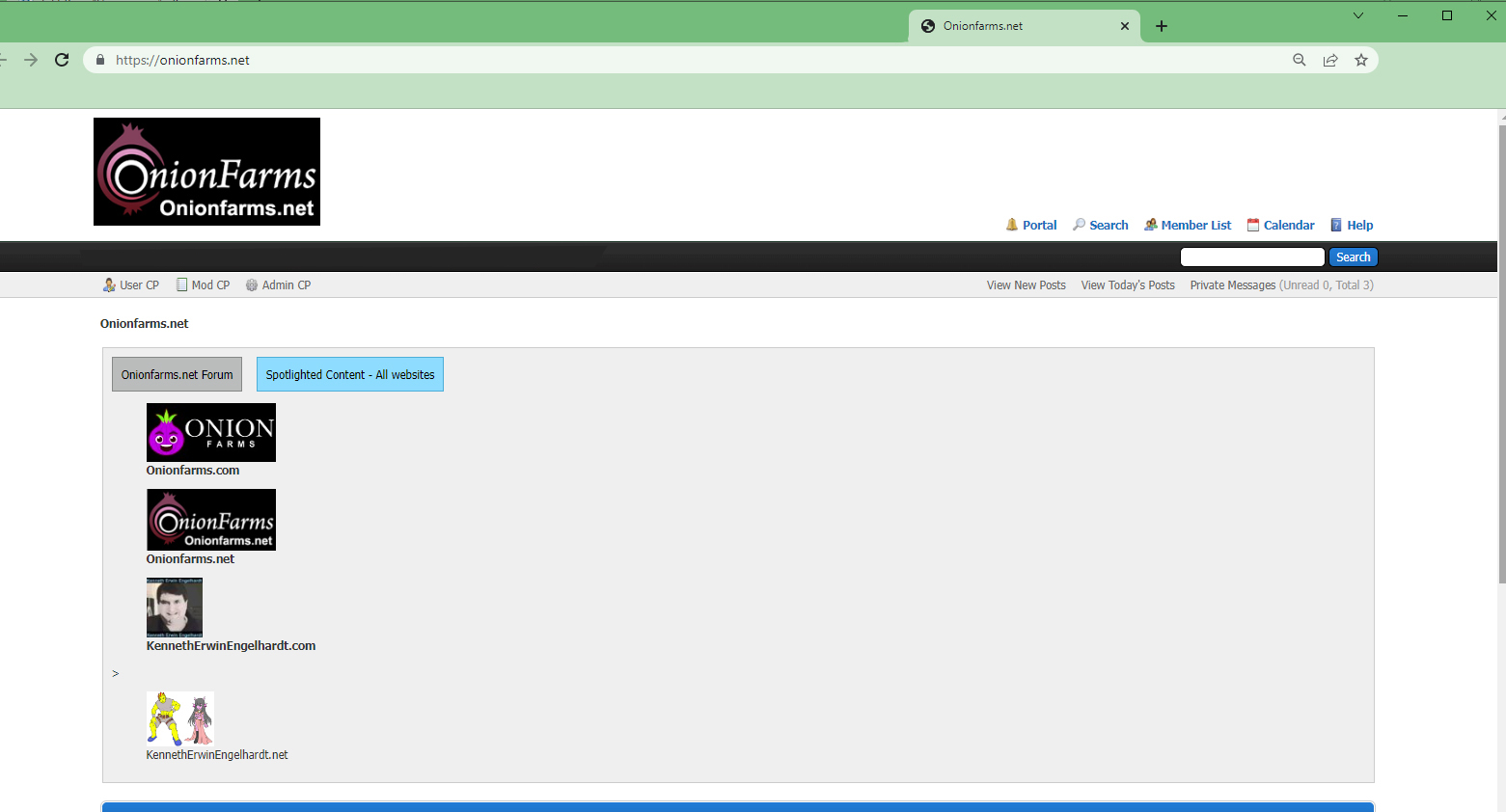Click the Admin CP gear icon
The width and height of the screenshot is (1506, 812).
click(x=252, y=284)
